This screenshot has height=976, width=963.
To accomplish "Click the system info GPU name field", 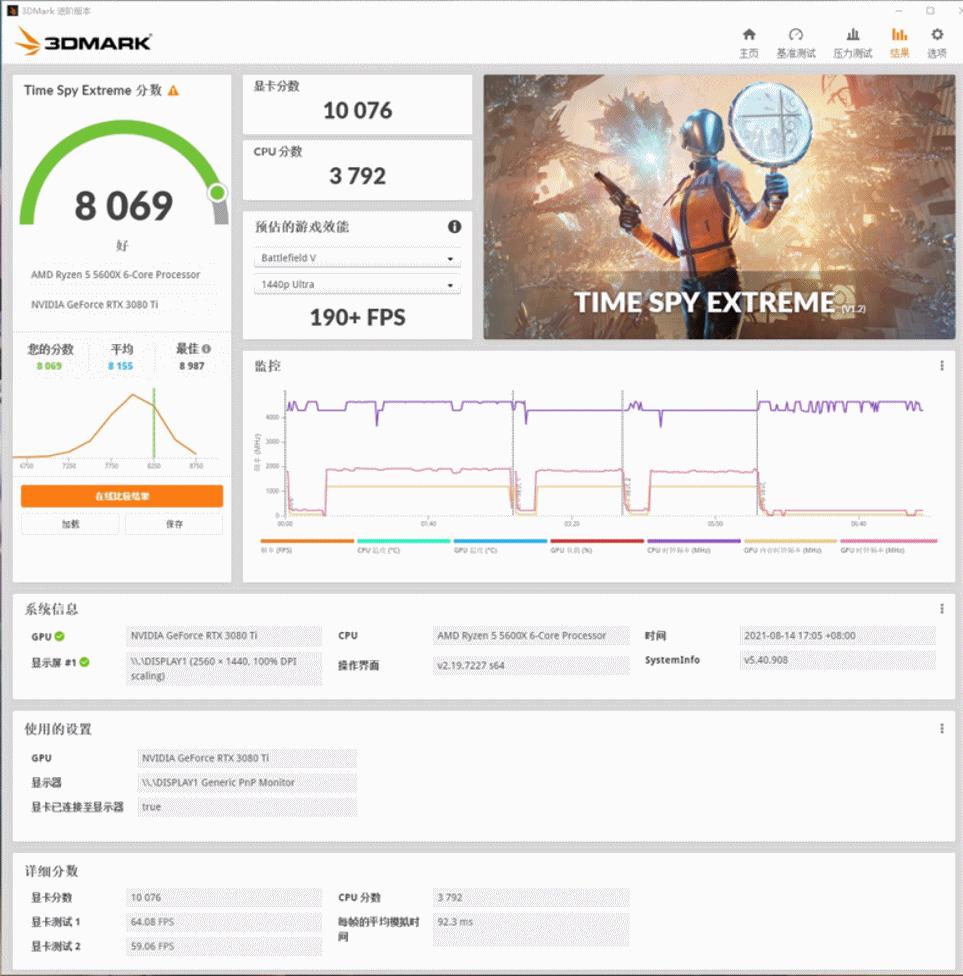I will point(224,636).
